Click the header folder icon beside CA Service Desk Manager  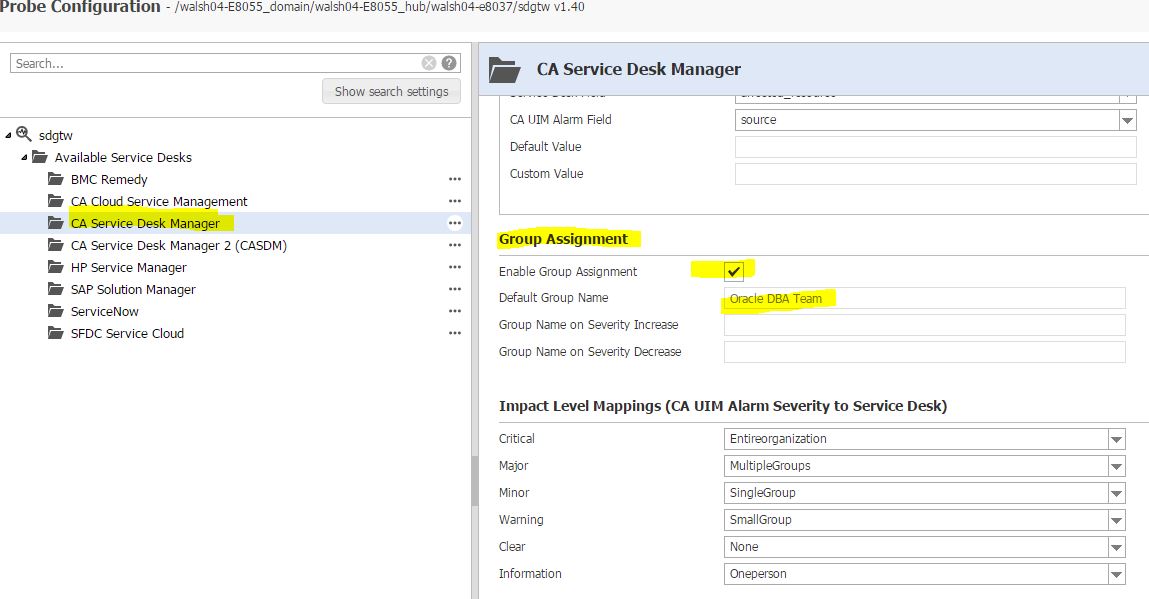coord(504,70)
